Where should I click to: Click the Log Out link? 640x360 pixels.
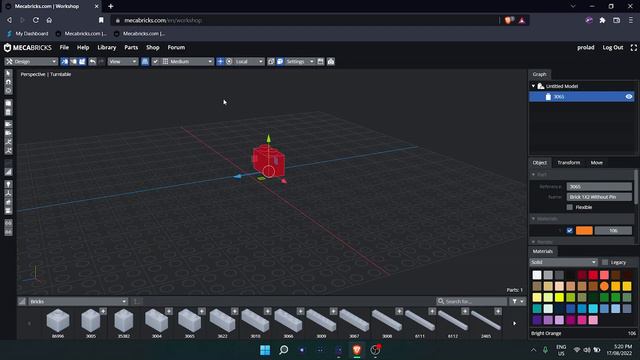click(x=613, y=48)
